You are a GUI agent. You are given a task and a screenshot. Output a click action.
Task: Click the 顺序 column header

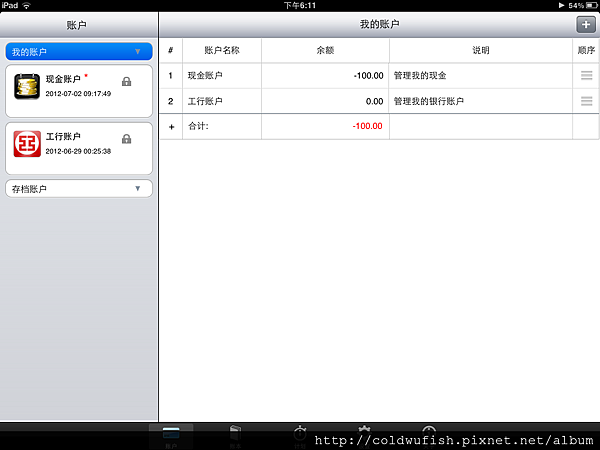click(586, 50)
